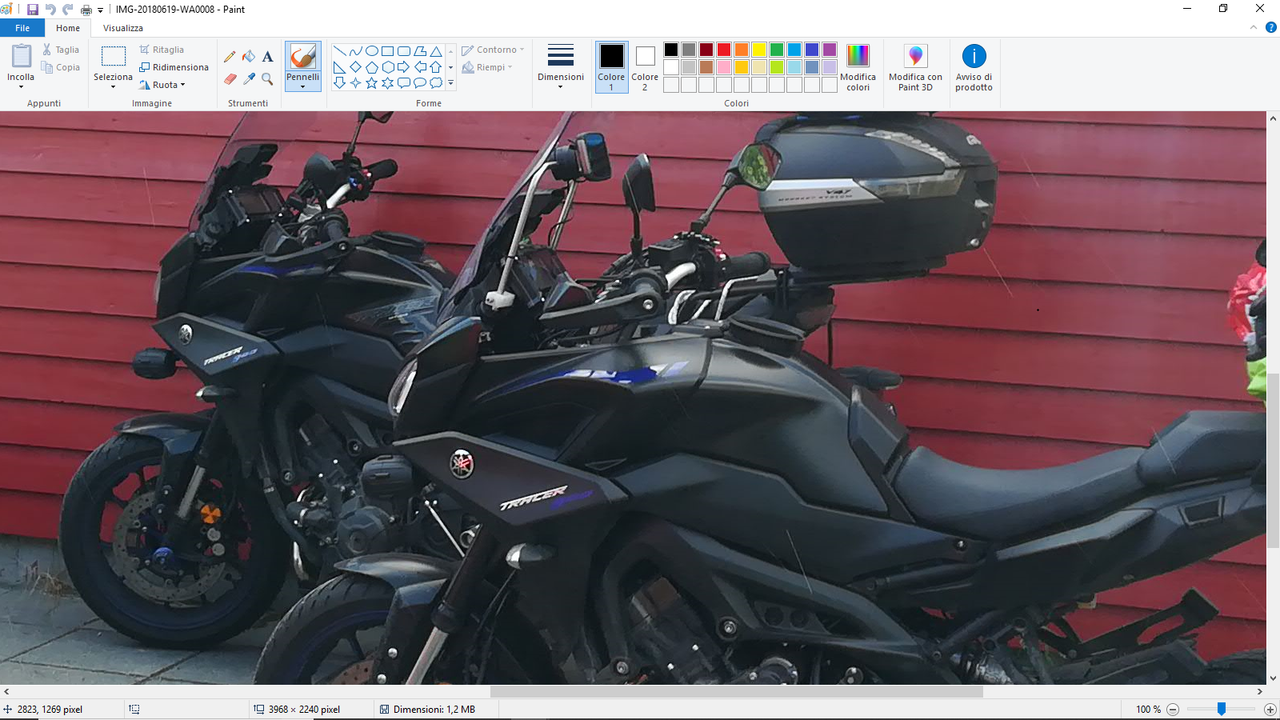Select the Pencil tool

[x=230, y=57]
